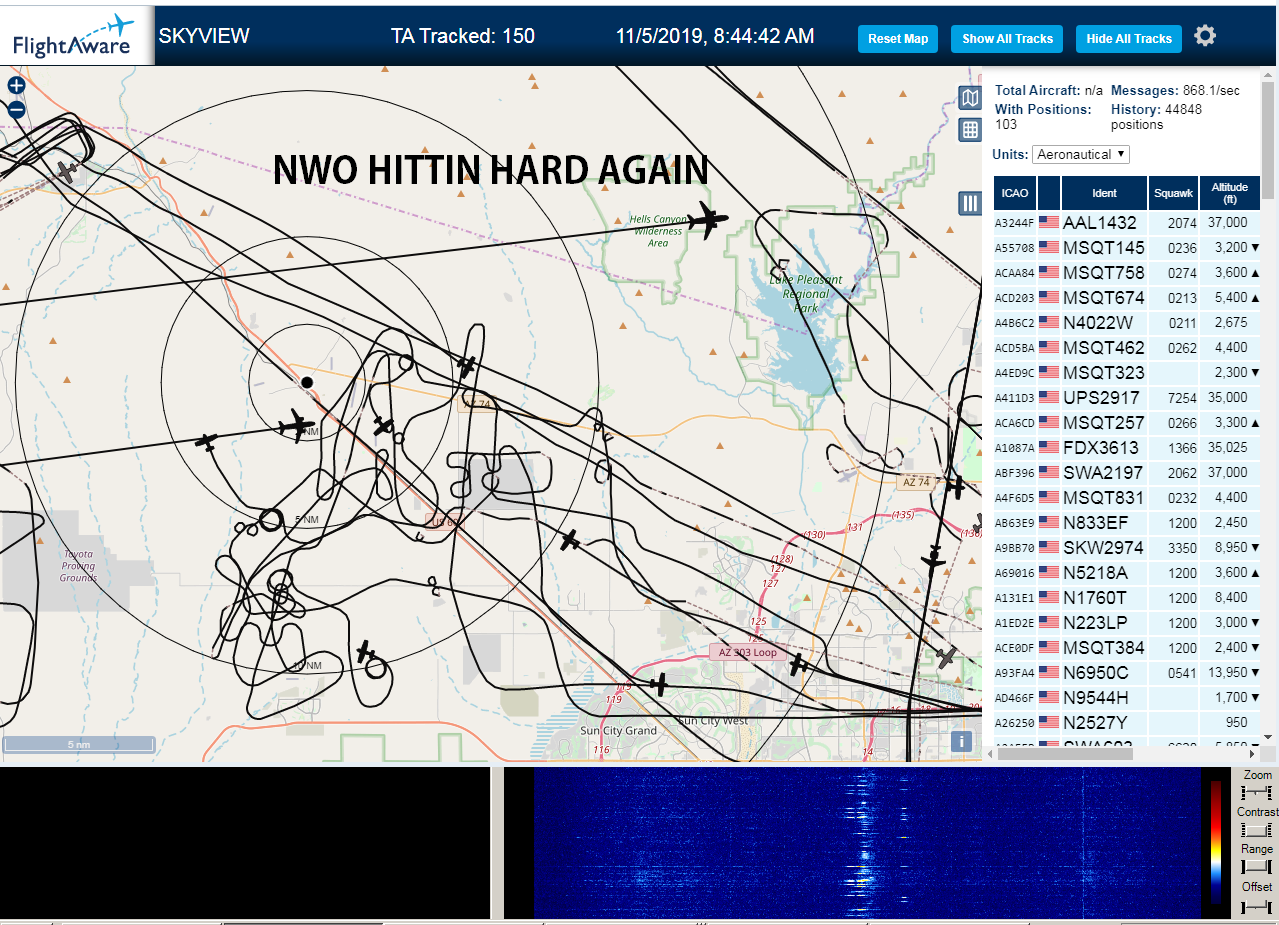Click altitude value 35,025 cell
The width and height of the screenshot is (1279, 925).
[x=1230, y=448]
